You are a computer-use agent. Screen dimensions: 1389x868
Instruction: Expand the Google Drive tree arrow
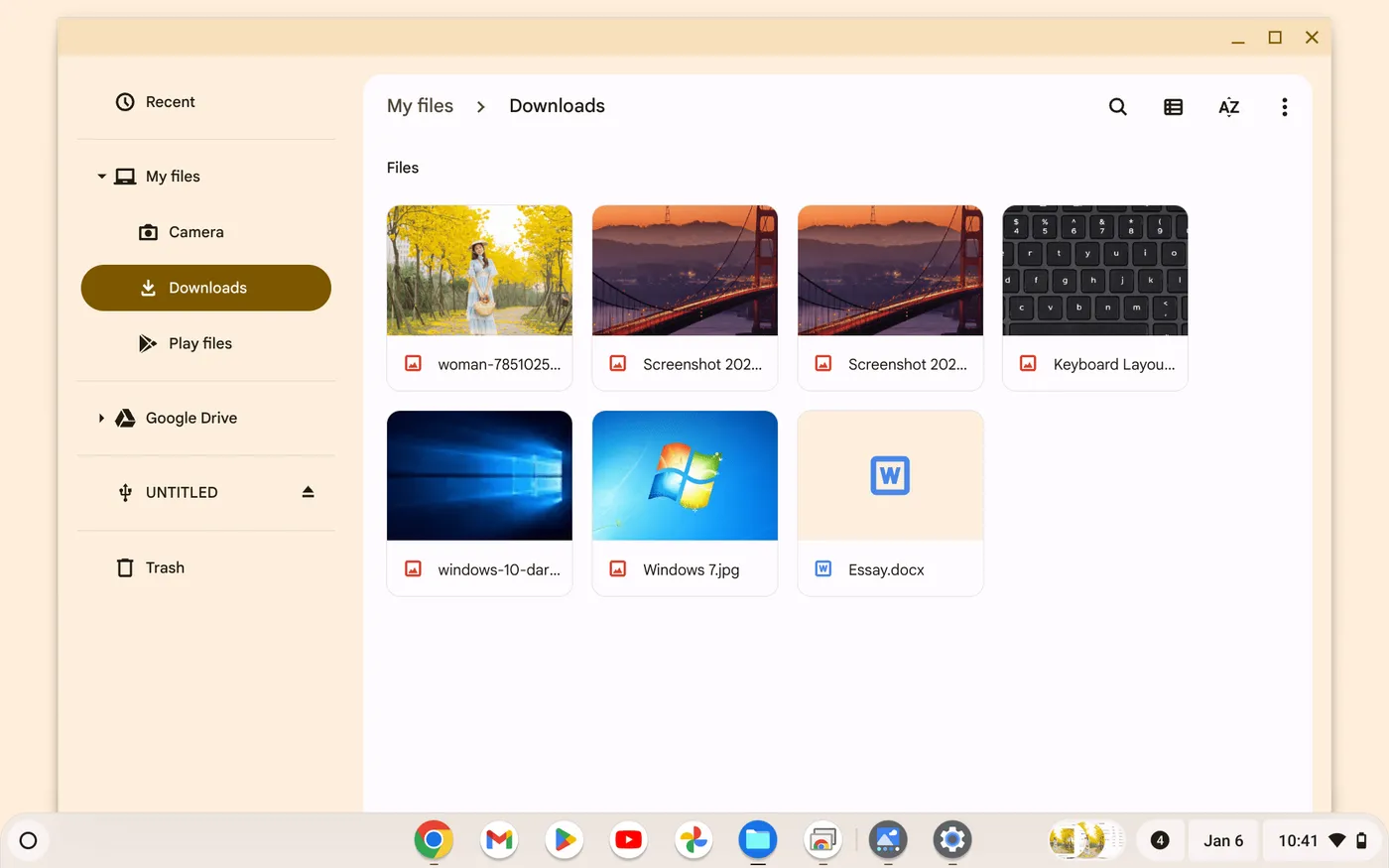[101, 419]
